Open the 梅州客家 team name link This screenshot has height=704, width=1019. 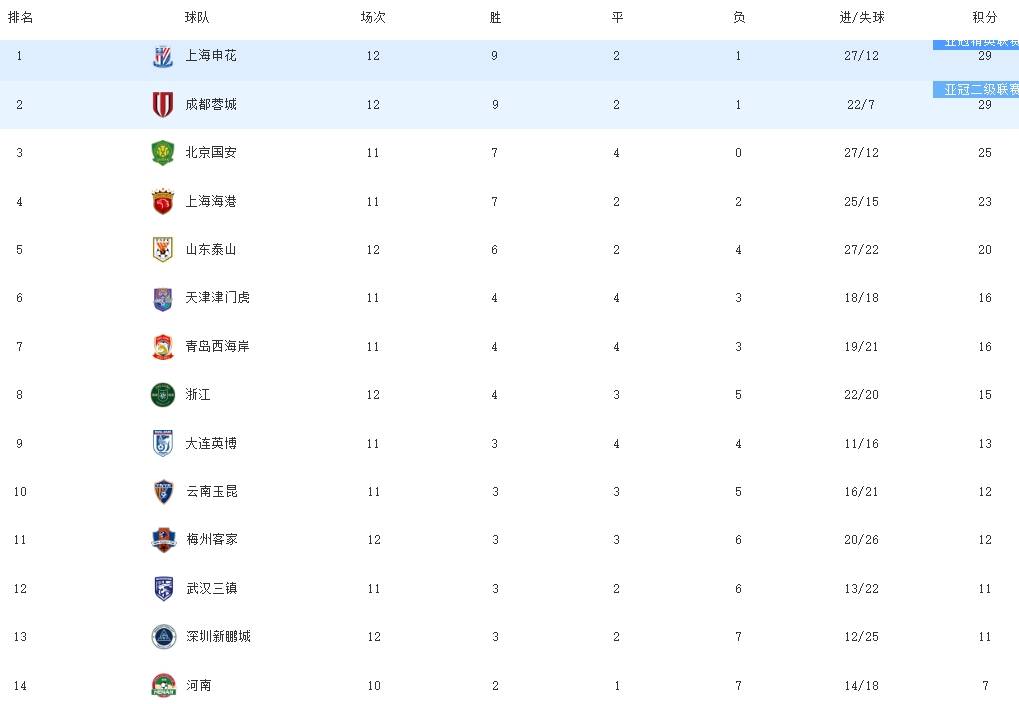click(211, 540)
